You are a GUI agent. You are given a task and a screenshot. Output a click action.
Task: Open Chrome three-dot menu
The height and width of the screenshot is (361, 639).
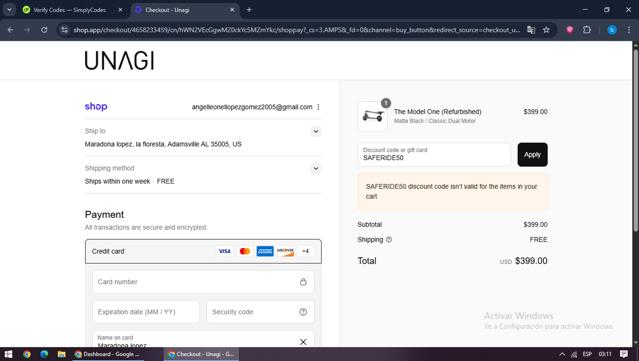629,30
